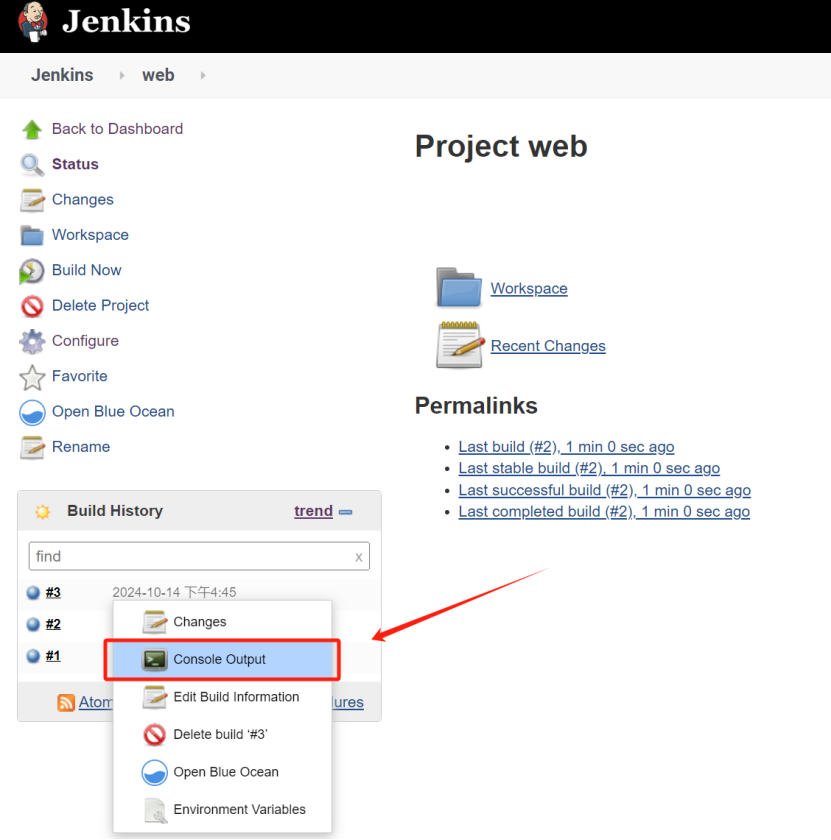Image resolution: width=831 pixels, height=840 pixels.
Task: Open Last build (#2) permalink
Action: tap(566, 447)
